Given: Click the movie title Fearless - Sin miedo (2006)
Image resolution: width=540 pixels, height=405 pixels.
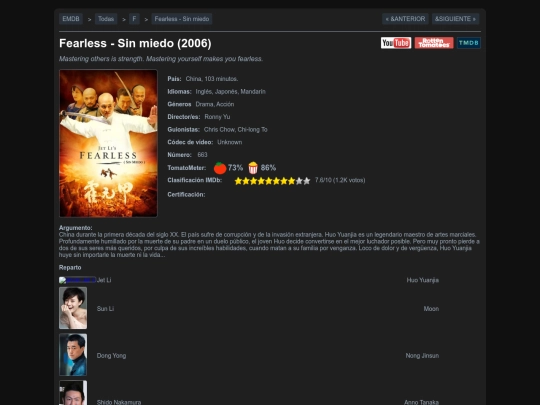Looking at the screenshot, I should pyautogui.click(x=135, y=43).
